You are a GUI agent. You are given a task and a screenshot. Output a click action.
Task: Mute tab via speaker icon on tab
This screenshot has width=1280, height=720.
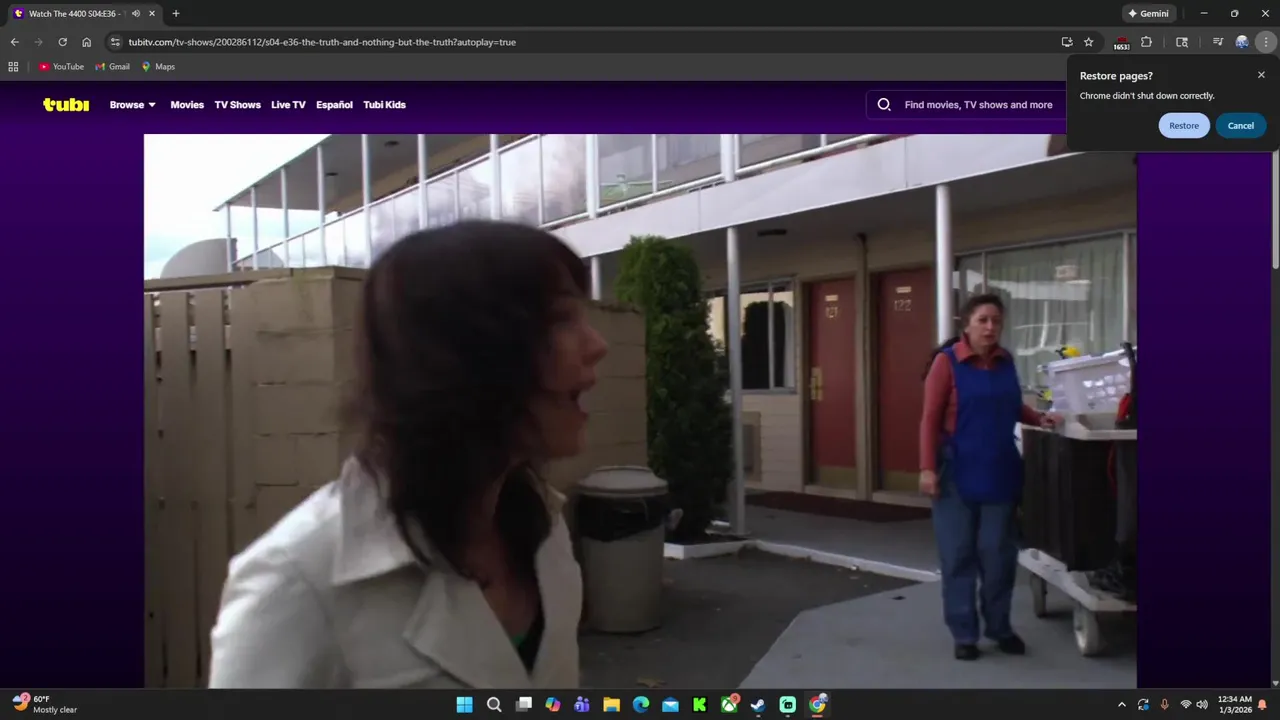point(135,14)
